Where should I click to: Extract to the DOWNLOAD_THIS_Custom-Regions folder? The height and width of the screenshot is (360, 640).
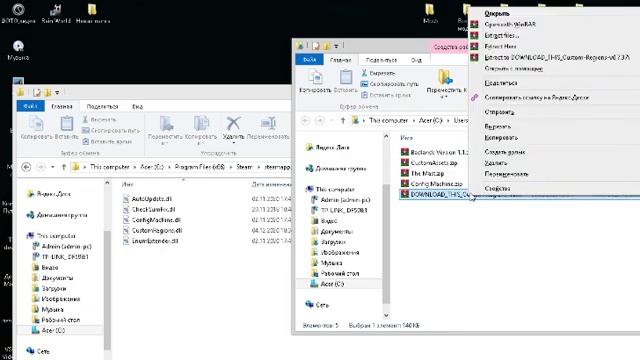tap(557, 58)
